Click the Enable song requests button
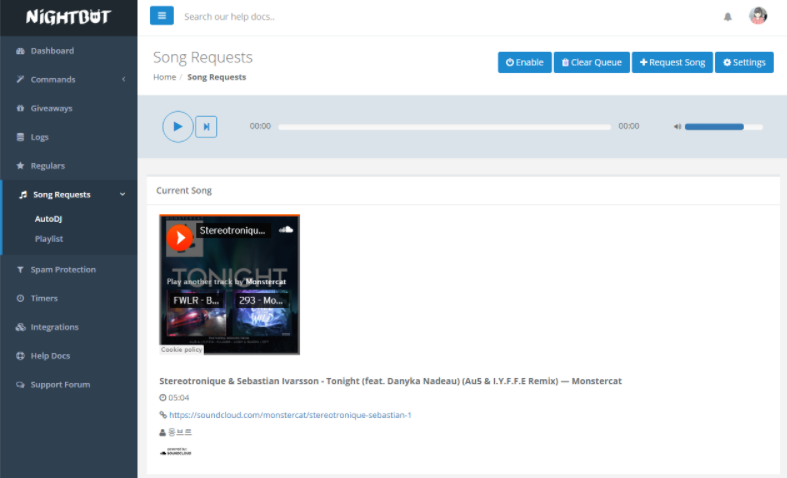Image resolution: width=787 pixels, height=478 pixels. coord(524,62)
